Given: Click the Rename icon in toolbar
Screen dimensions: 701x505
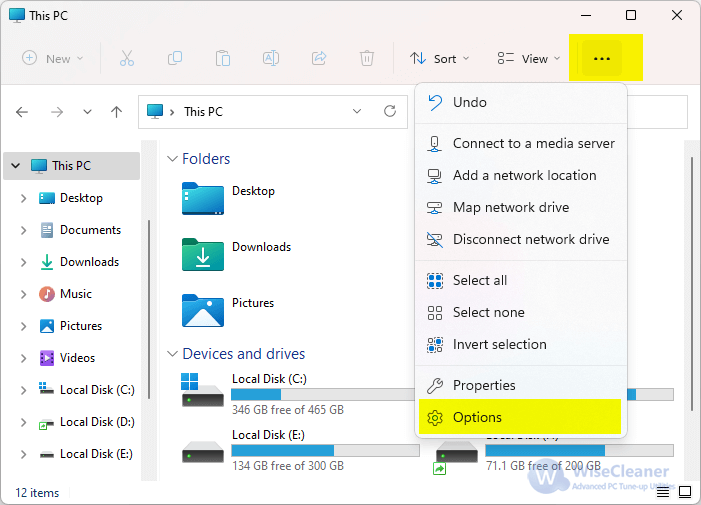Looking at the screenshot, I should 271,58.
